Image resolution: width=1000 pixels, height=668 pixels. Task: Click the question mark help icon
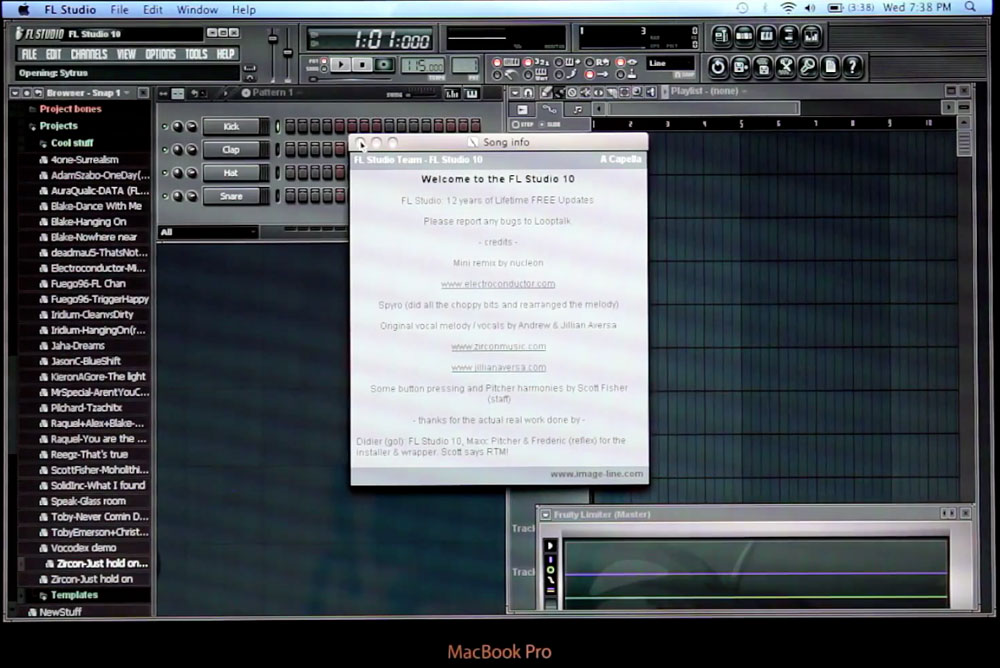[x=852, y=66]
